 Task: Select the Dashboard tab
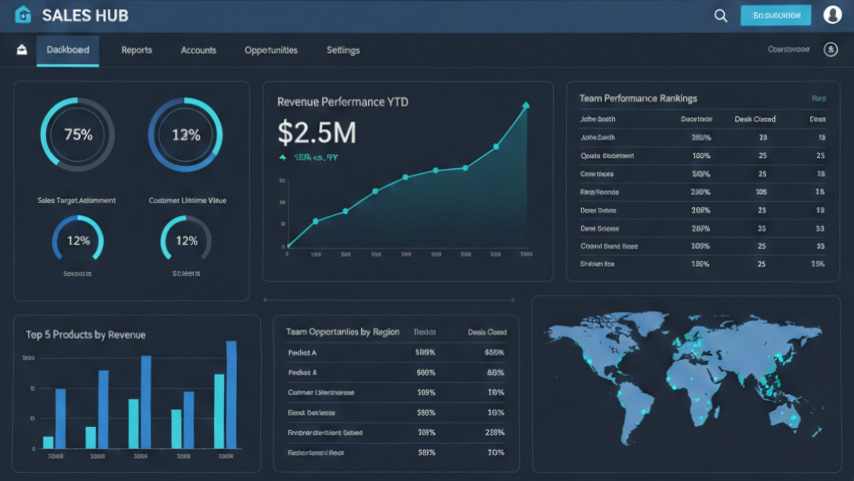coord(68,50)
